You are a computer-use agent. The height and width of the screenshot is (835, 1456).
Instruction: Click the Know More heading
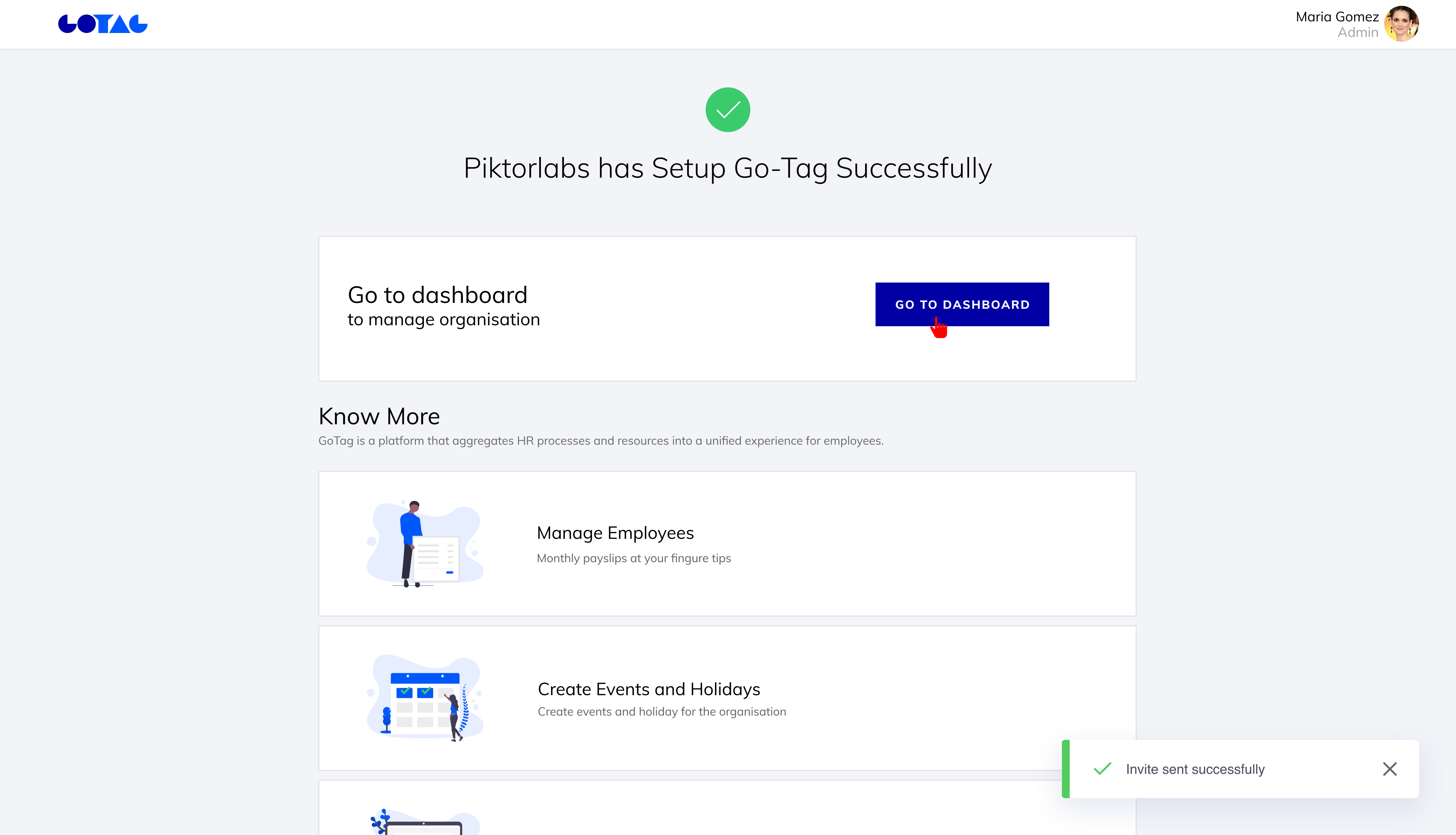[379, 416]
